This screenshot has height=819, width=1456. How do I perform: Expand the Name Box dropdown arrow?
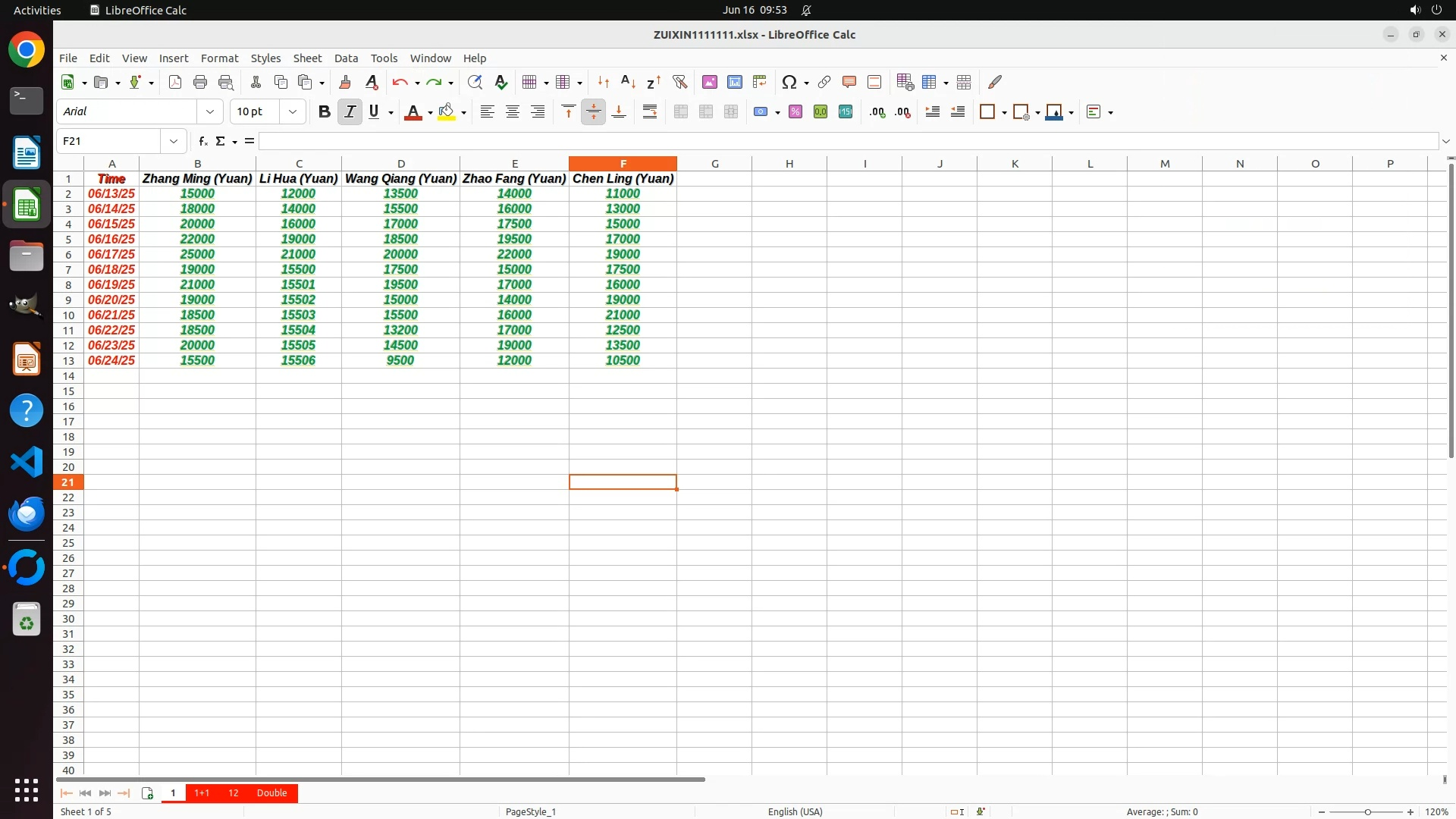pos(174,141)
